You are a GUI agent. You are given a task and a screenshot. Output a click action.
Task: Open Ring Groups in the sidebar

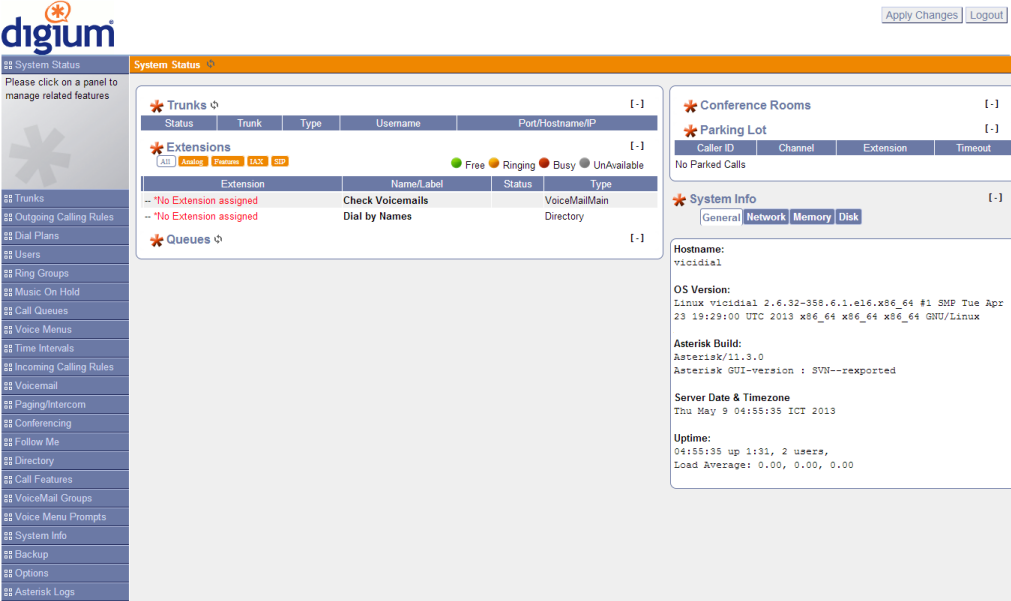point(65,273)
